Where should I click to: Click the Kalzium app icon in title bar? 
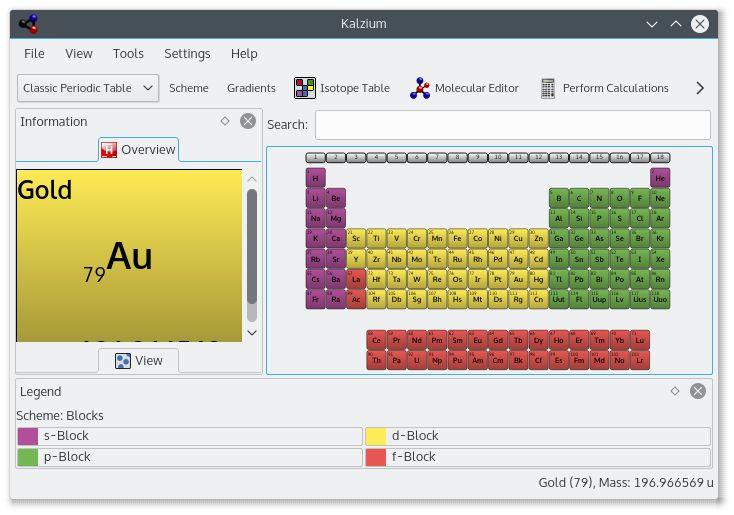(x=29, y=24)
